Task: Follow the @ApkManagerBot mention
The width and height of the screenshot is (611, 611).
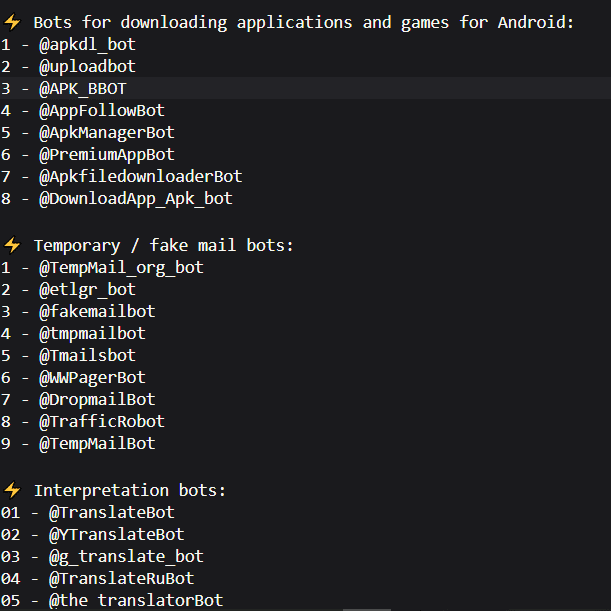Action: click(106, 132)
